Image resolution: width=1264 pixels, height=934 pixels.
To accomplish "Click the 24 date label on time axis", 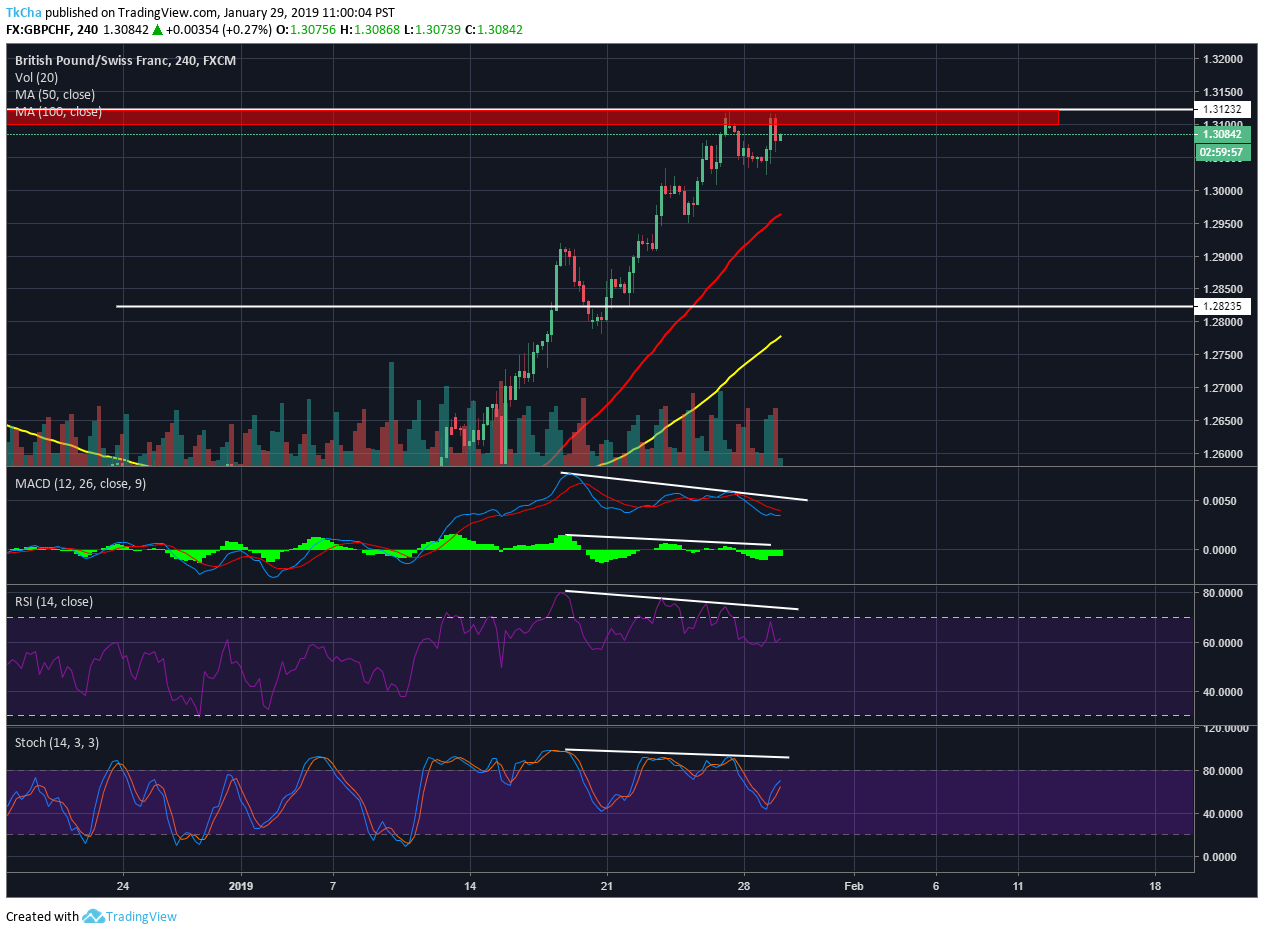I will coord(123,886).
